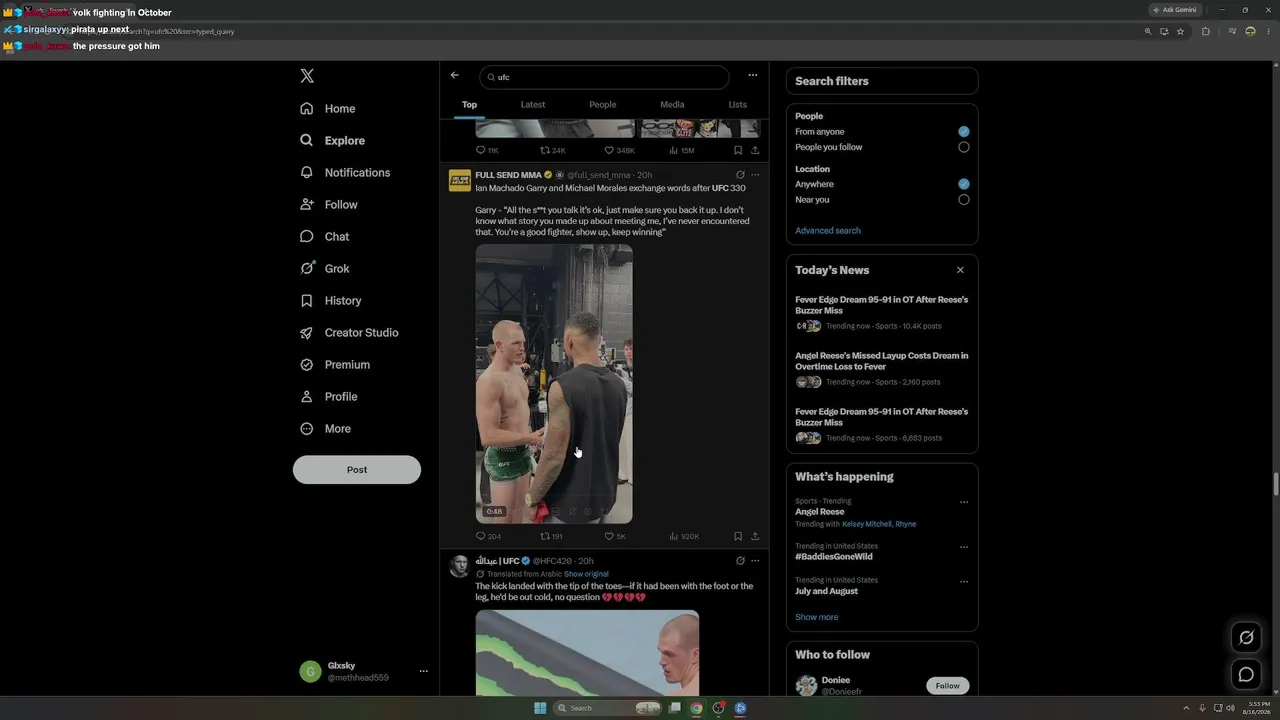Share the post with 15M views
Viewport: 1280px width, 720px height.
tap(755, 151)
